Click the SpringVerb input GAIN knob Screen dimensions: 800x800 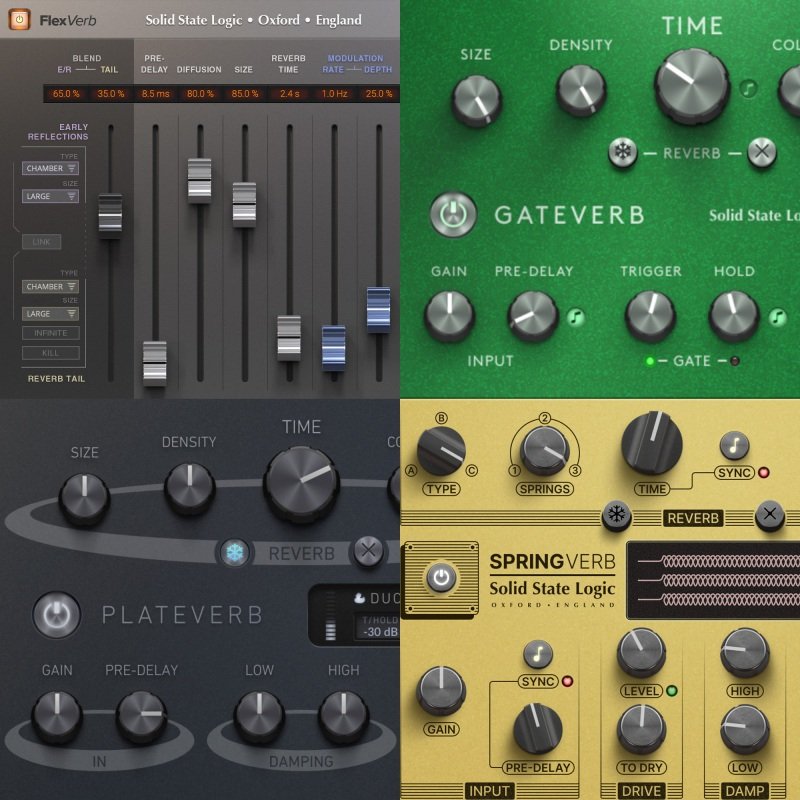[x=441, y=691]
